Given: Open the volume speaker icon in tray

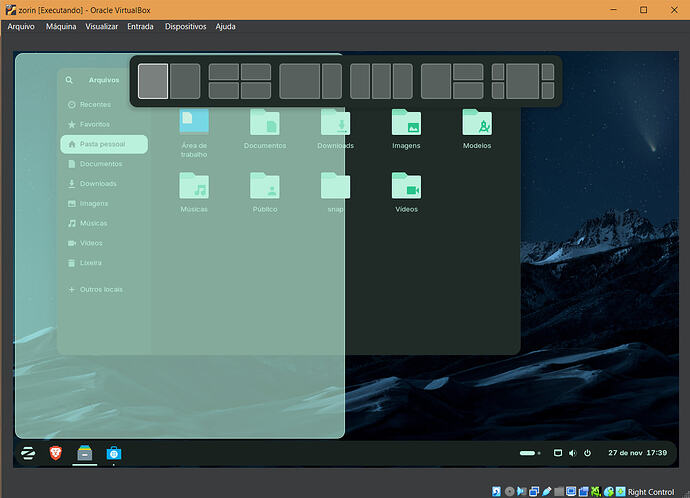Looking at the screenshot, I should coord(572,453).
